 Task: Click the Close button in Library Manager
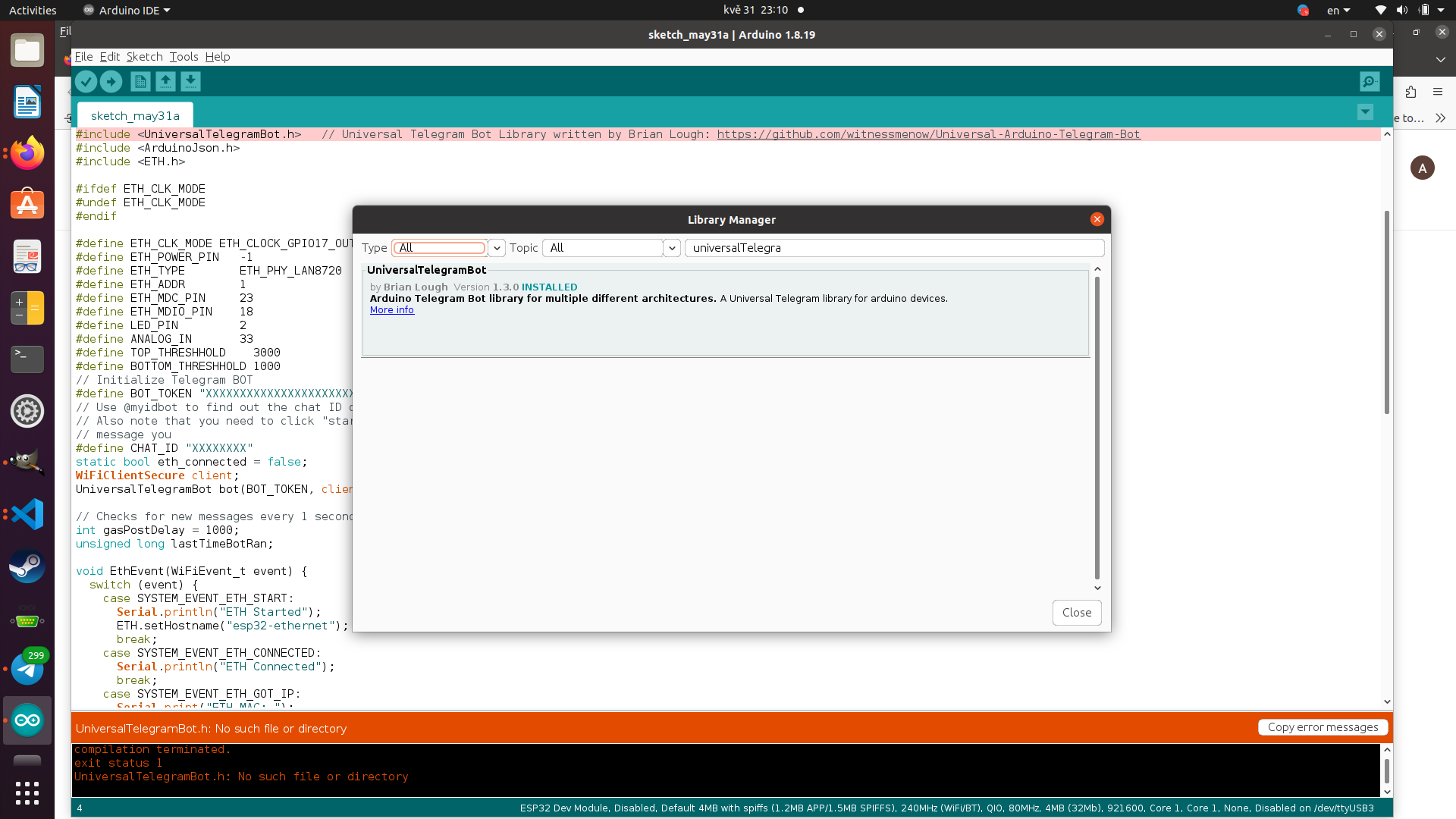(1076, 613)
